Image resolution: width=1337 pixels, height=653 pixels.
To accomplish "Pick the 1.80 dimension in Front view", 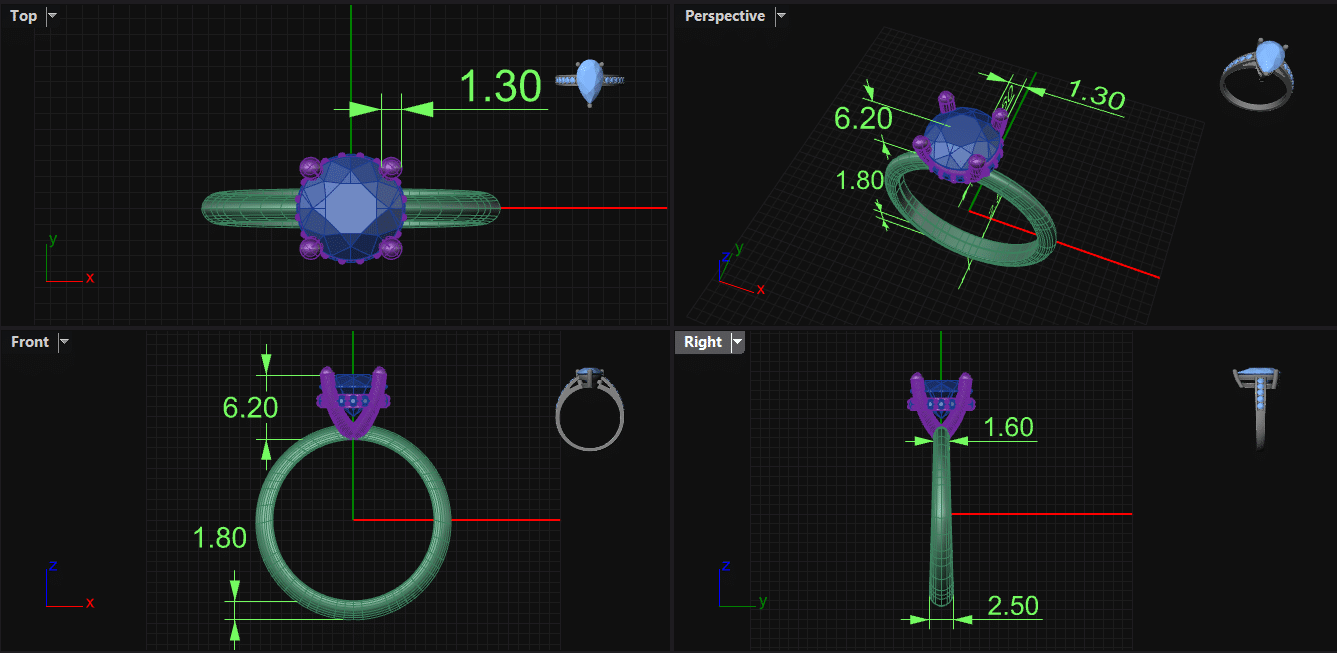I will click(219, 538).
